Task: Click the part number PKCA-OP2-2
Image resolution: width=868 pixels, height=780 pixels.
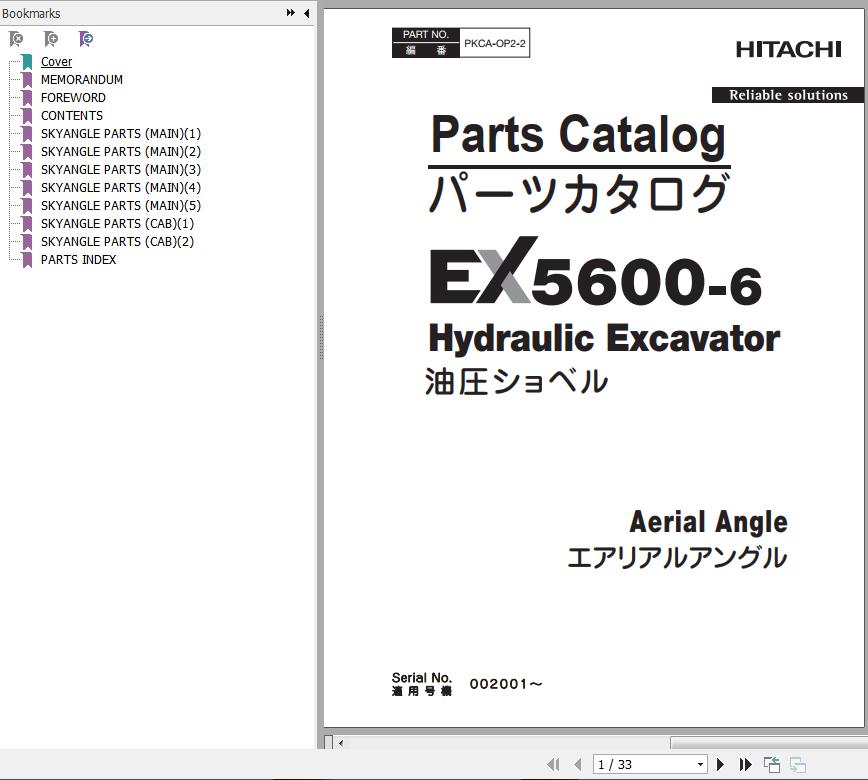Action: [x=494, y=43]
